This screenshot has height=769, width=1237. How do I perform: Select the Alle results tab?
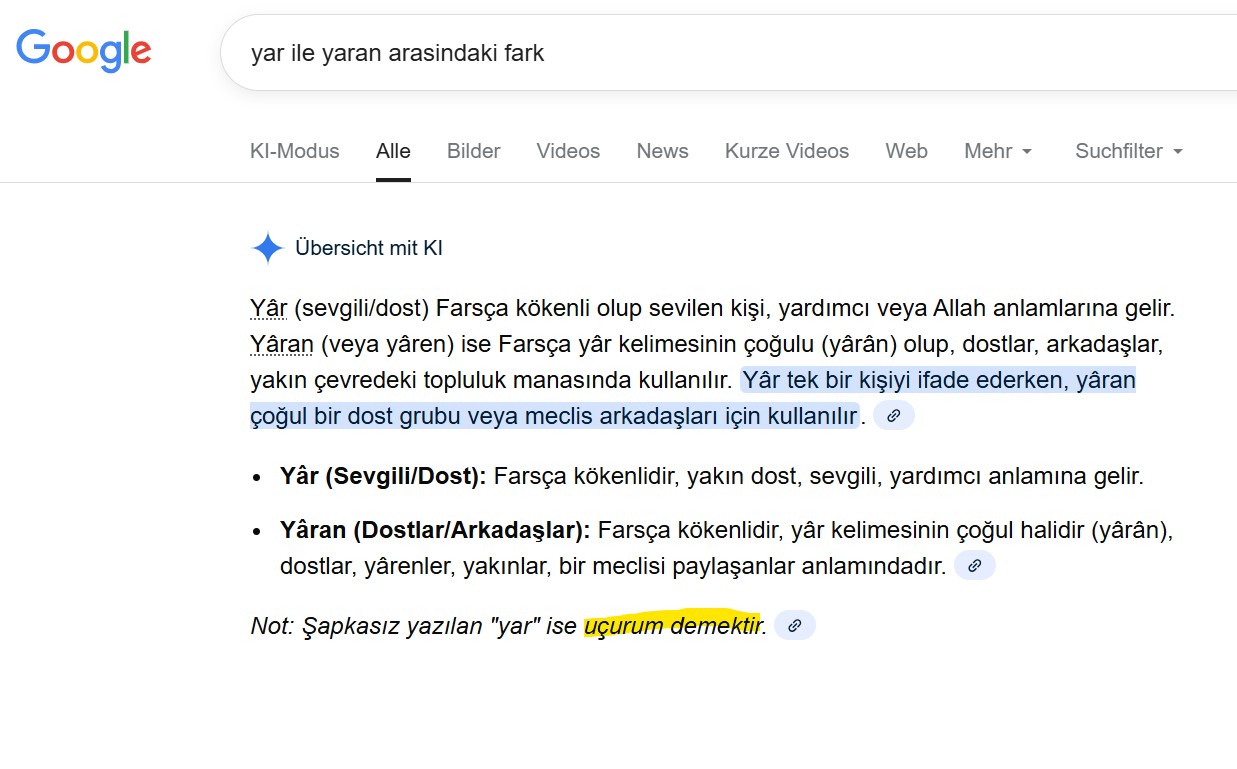[393, 151]
